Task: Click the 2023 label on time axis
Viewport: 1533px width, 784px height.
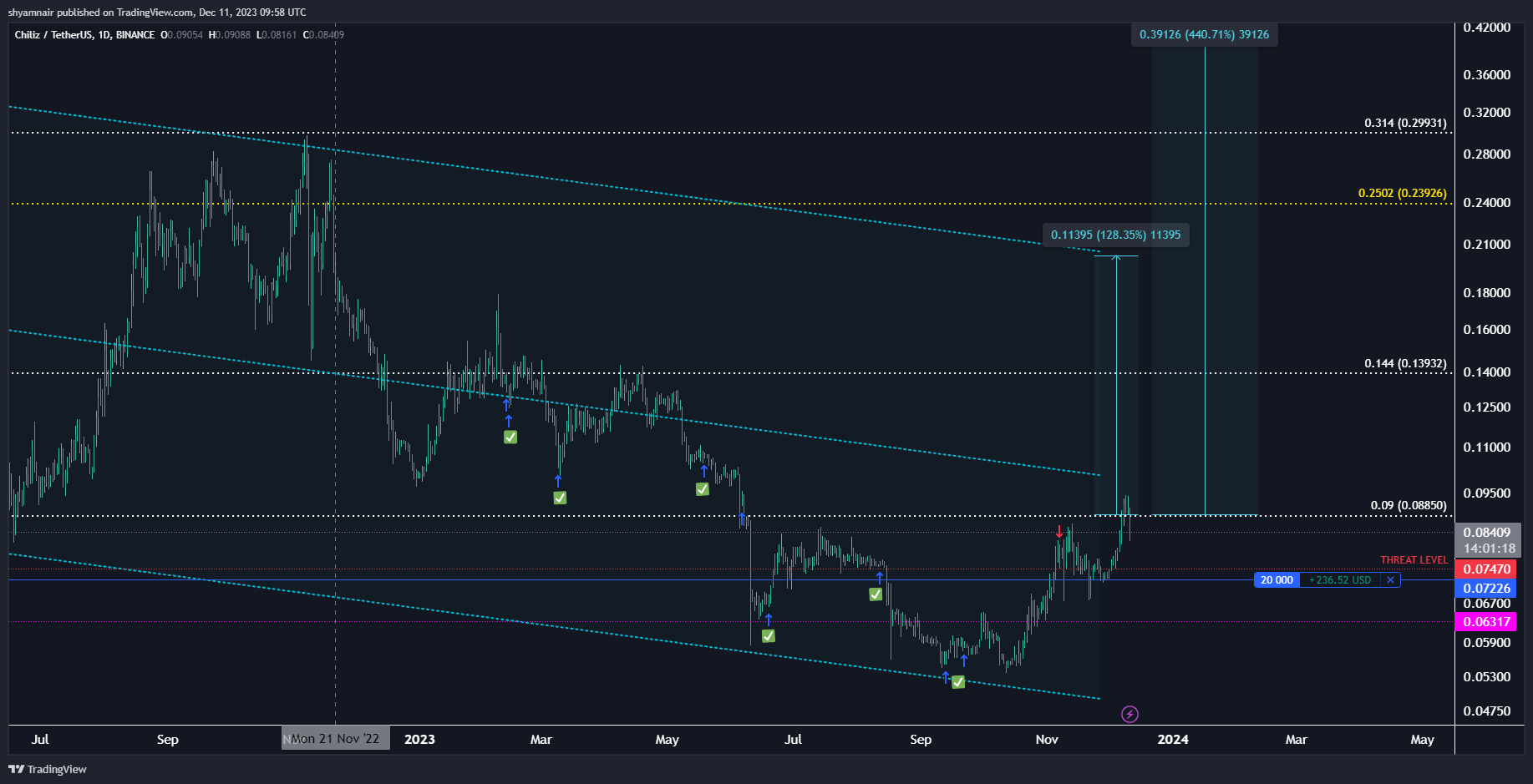Action: [x=419, y=739]
